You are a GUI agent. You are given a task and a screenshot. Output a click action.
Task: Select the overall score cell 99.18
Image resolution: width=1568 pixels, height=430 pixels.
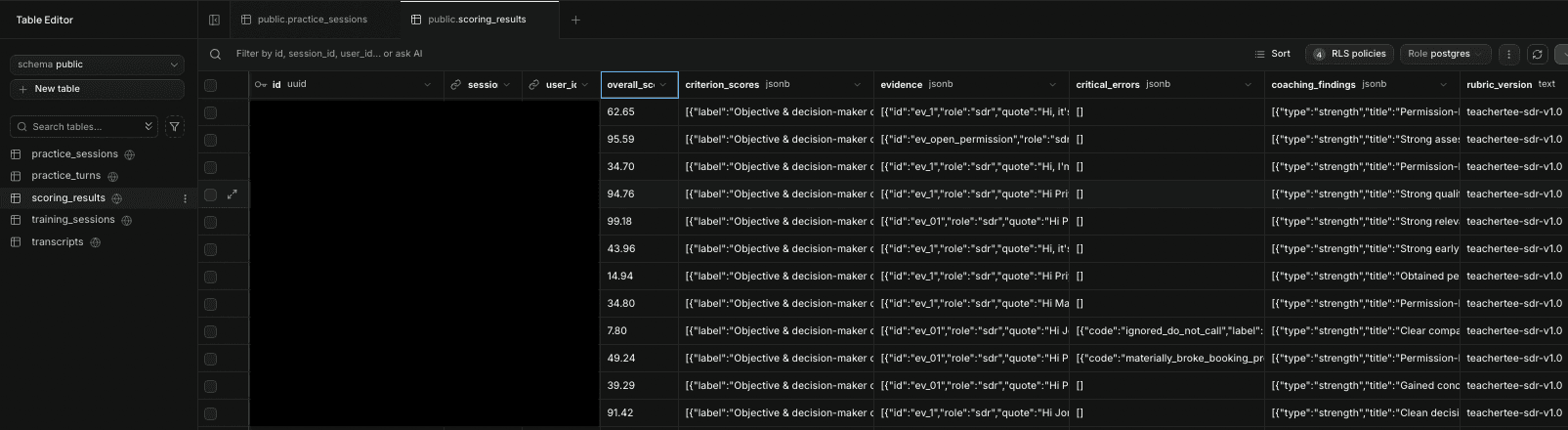tap(640, 222)
